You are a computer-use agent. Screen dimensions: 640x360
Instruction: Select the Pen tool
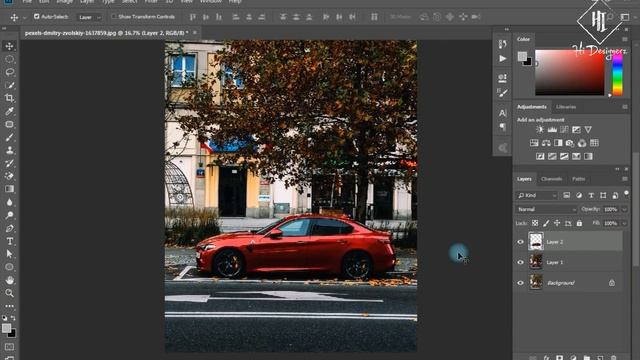tap(9, 228)
